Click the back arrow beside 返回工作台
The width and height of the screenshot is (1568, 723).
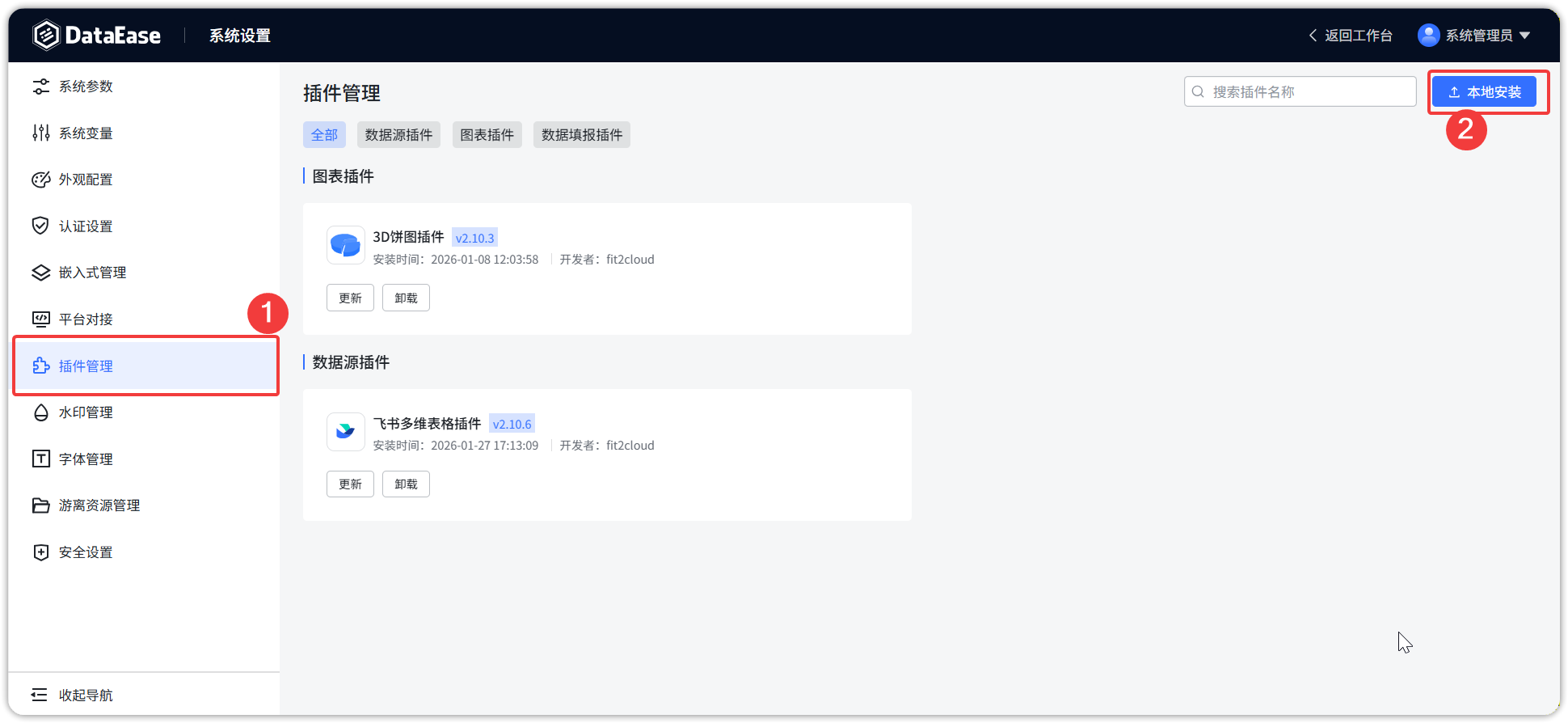click(1313, 36)
